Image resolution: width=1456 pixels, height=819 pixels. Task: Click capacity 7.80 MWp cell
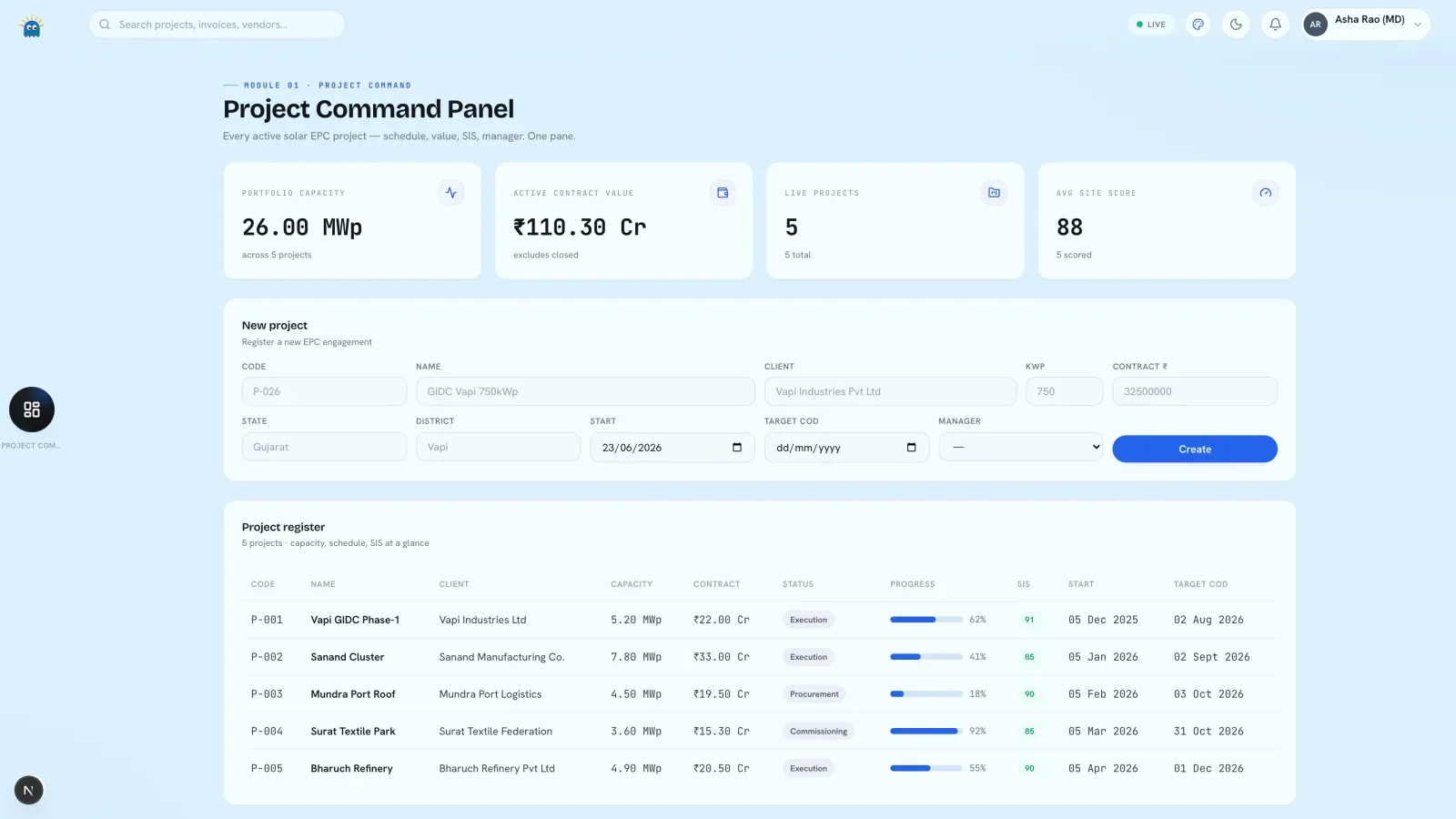pyautogui.click(x=636, y=657)
